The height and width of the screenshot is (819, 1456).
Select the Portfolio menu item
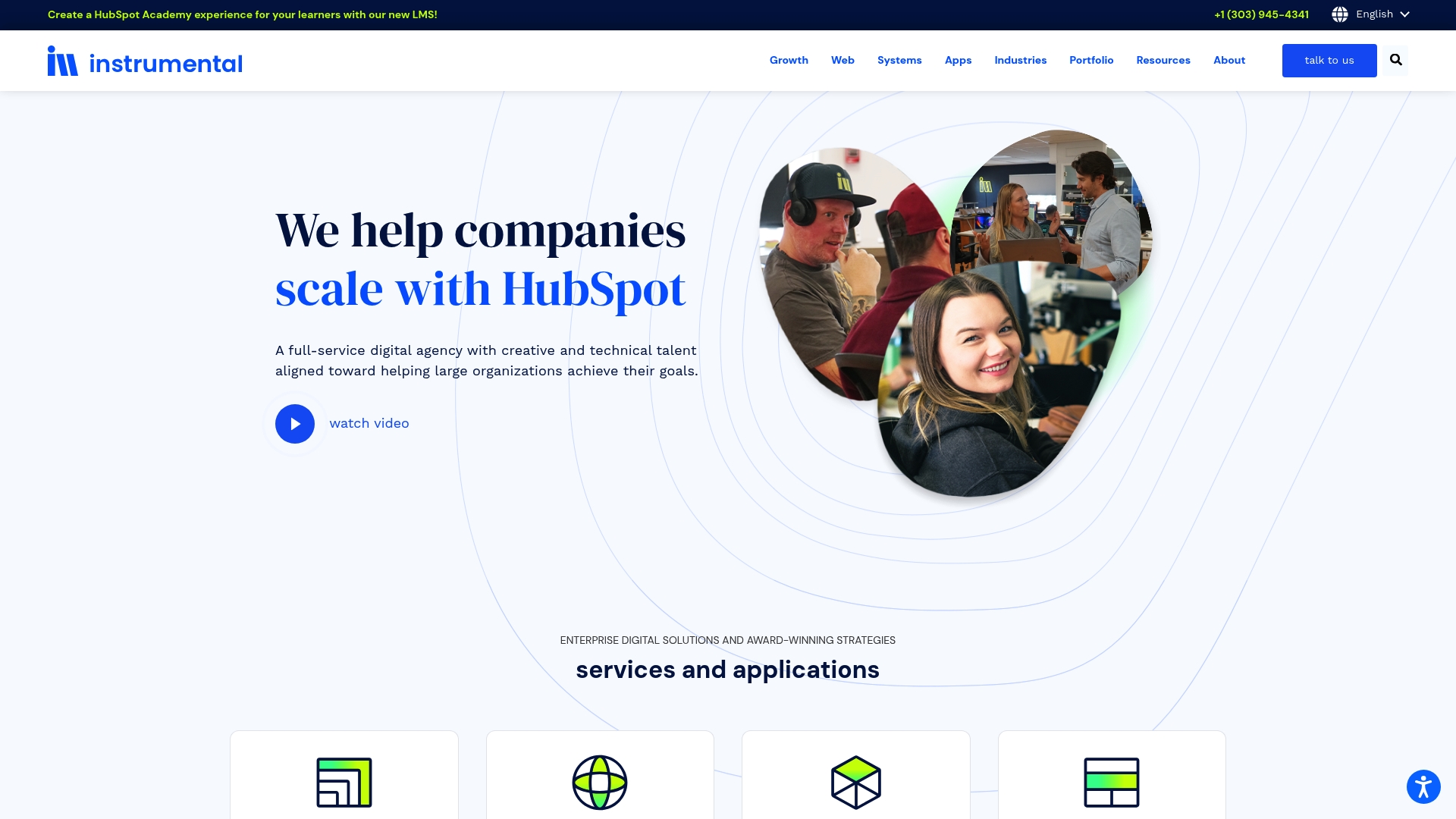[x=1090, y=60]
